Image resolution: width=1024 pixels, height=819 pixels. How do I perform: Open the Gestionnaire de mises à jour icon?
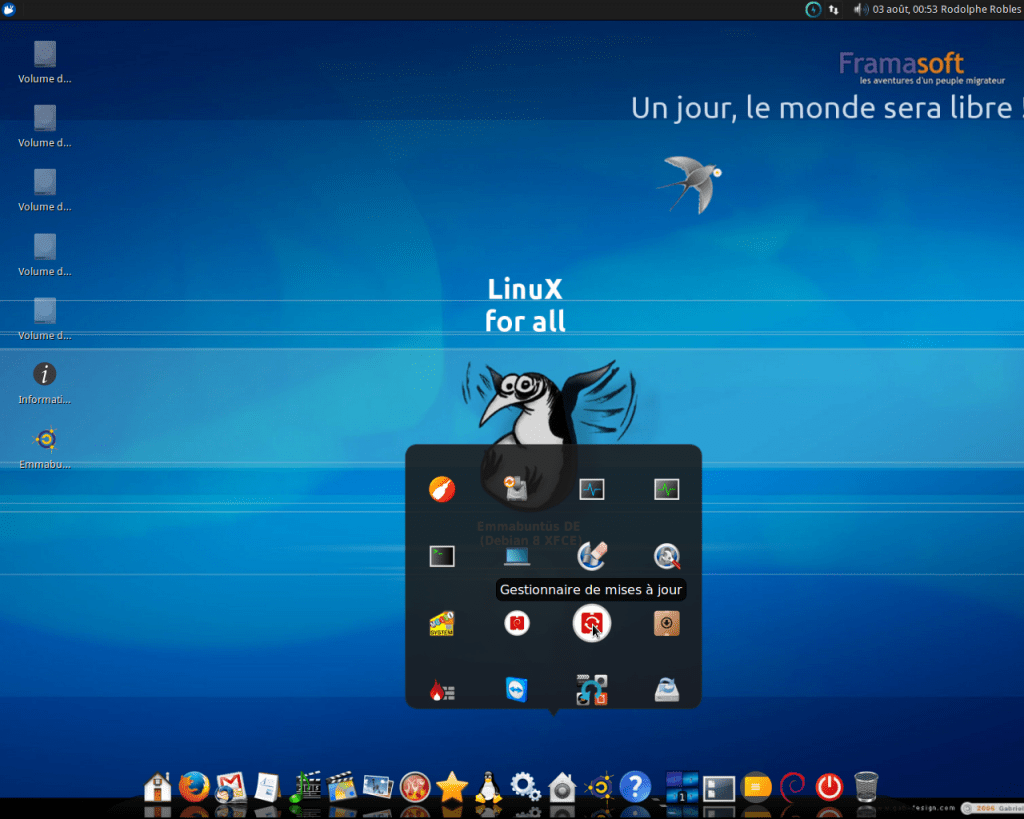coord(592,624)
